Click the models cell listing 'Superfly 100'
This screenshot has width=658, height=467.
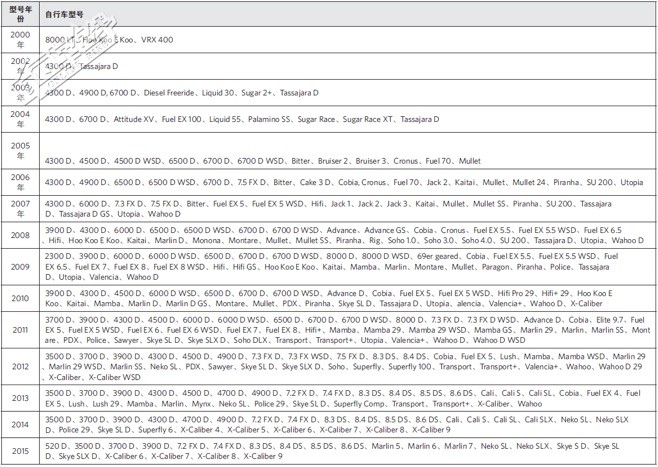tap(348, 367)
